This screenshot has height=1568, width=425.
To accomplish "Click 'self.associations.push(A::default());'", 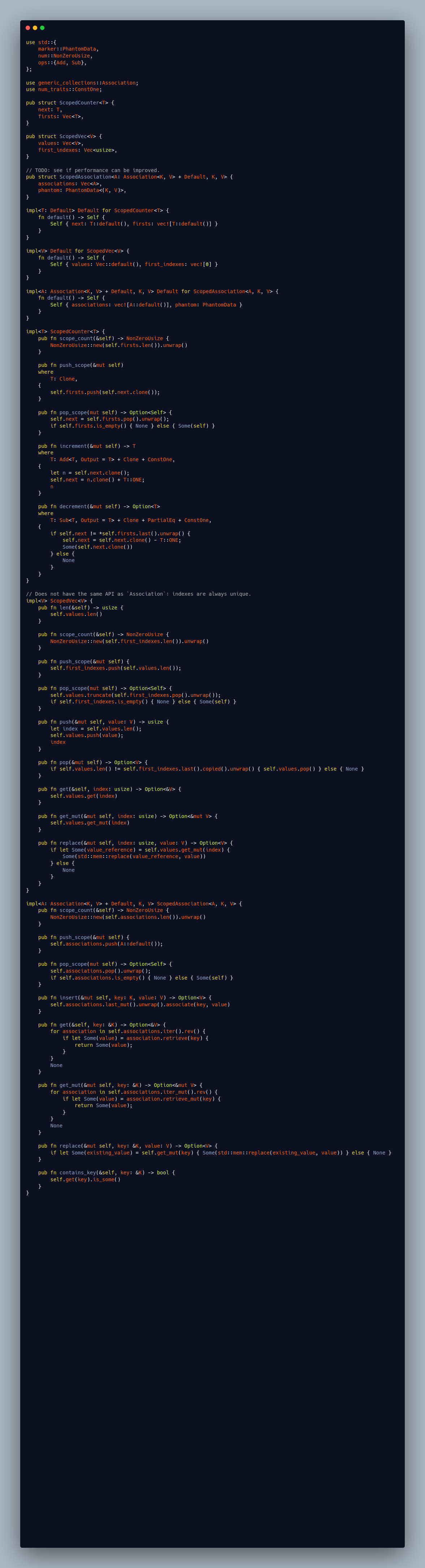I will [x=107, y=943].
